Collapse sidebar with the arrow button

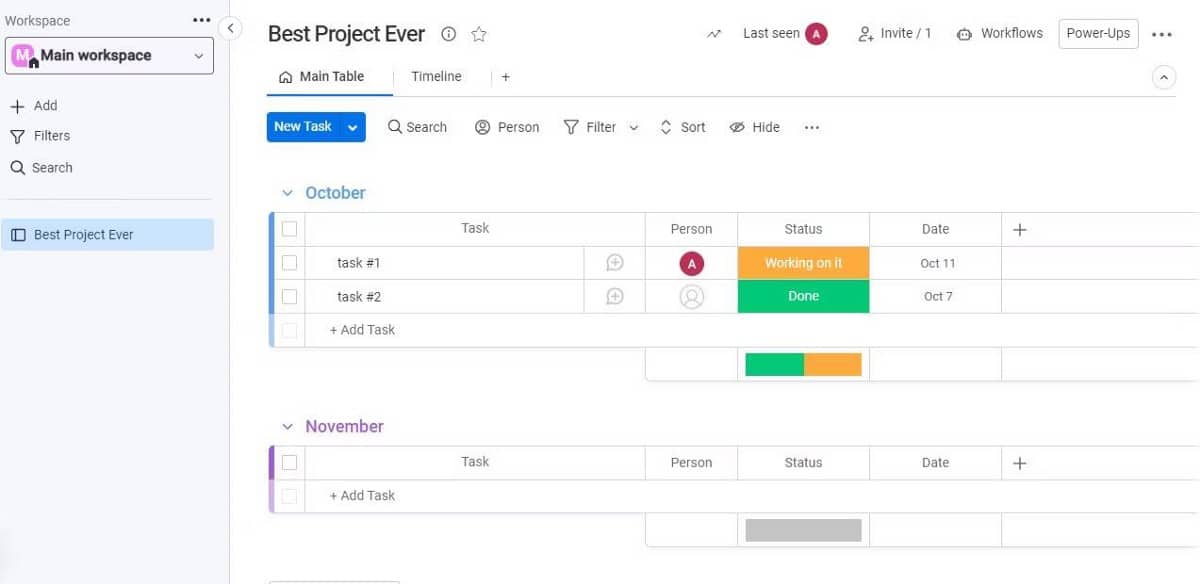pyautogui.click(x=230, y=28)
